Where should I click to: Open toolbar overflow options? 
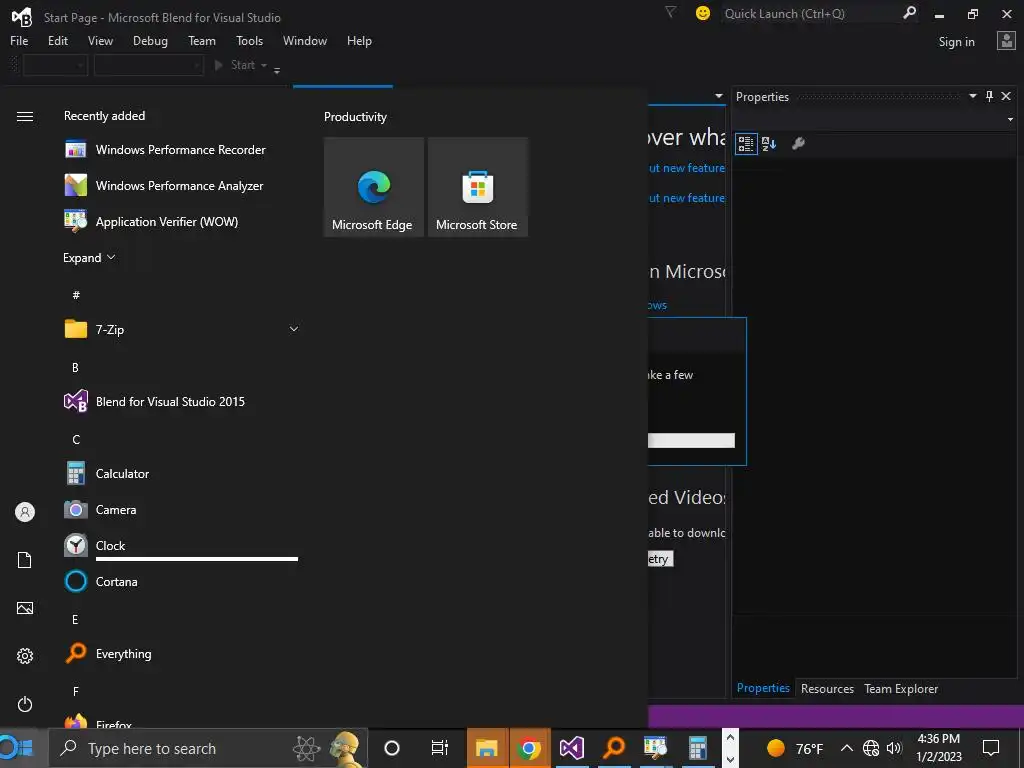coord(277,71)
